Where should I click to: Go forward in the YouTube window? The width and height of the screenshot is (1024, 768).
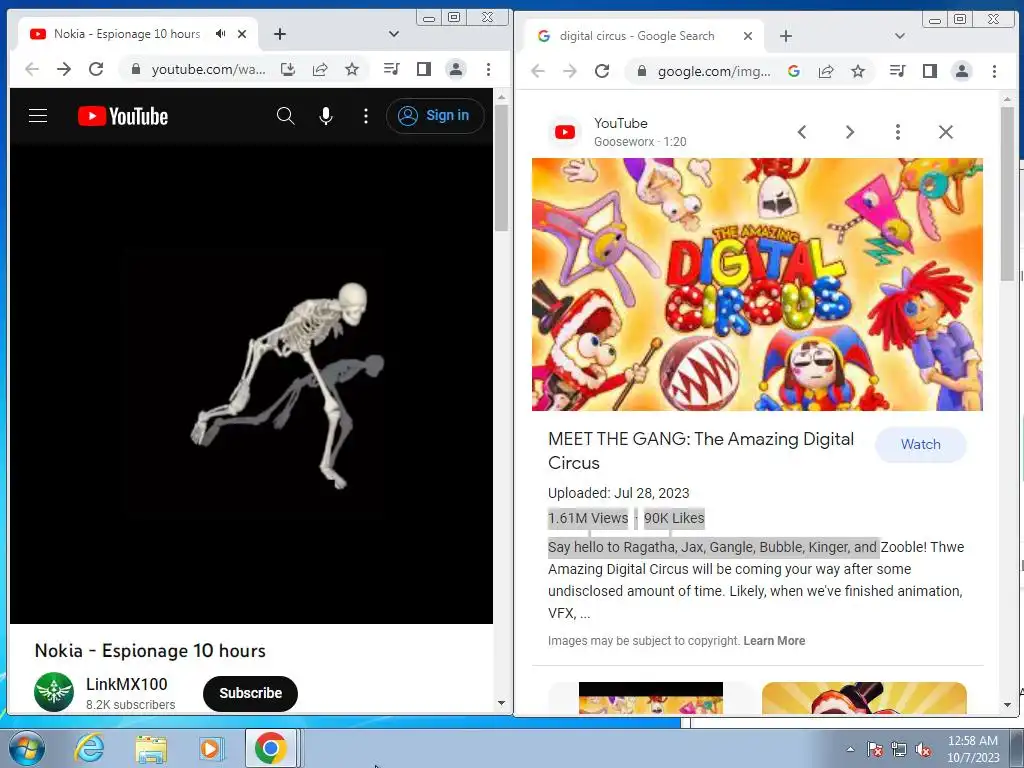tap(64, 69)
